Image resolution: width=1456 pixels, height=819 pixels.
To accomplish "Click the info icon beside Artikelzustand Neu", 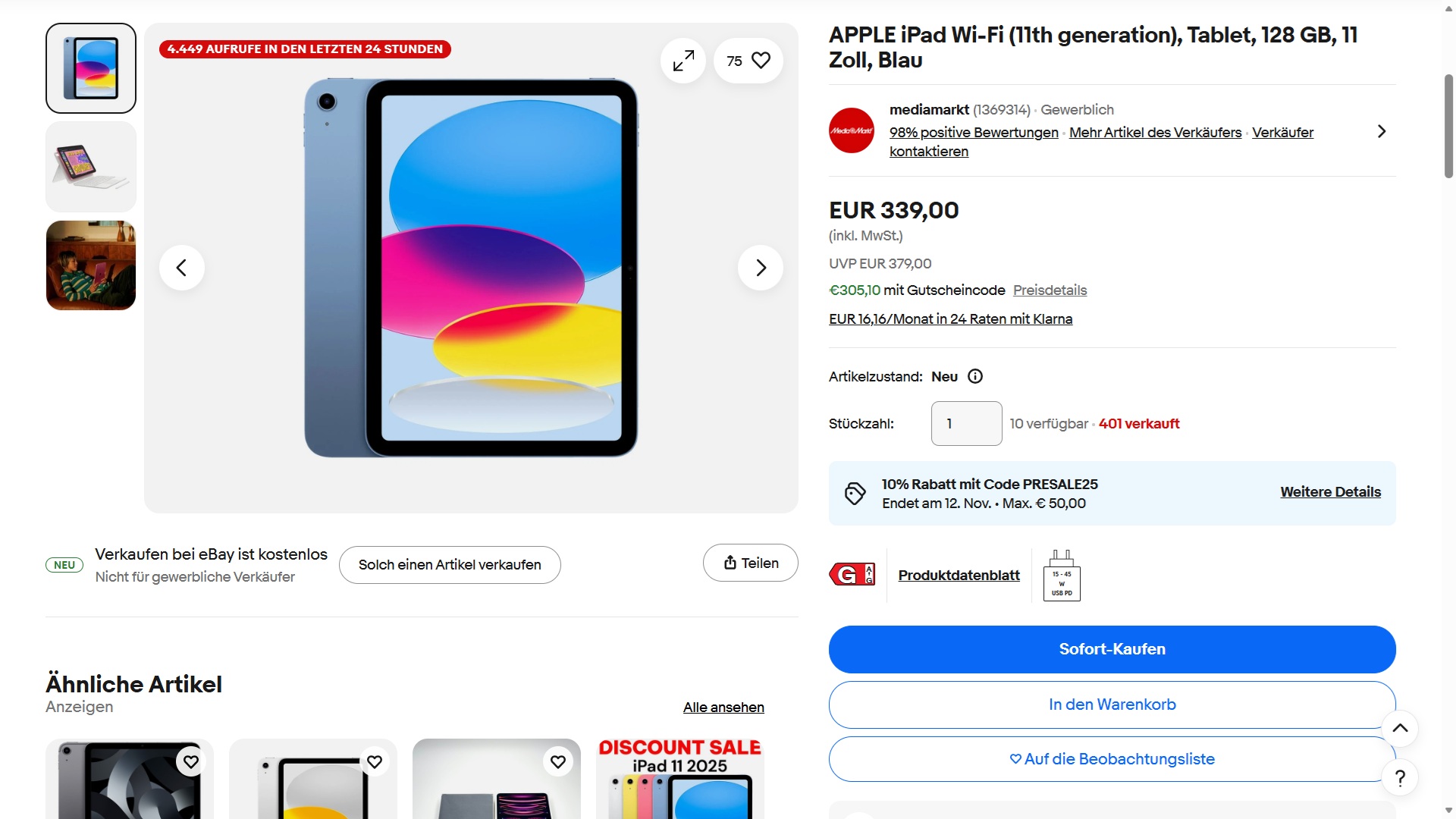I will (975, 377).
